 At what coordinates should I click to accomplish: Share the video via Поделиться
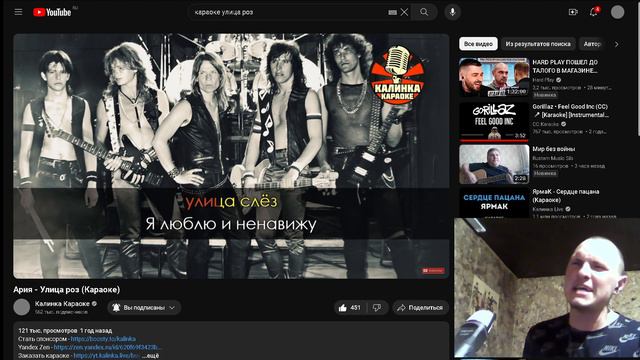(420, 308)
